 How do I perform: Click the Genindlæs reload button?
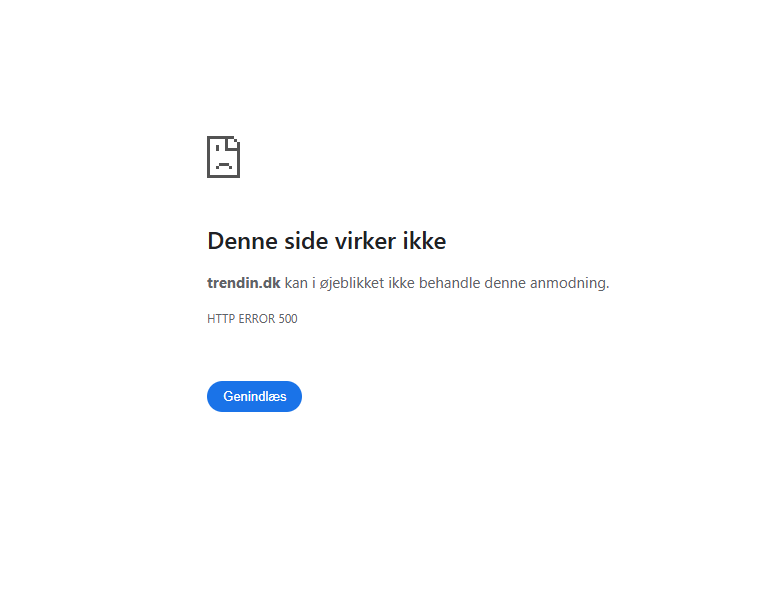click(254, 397)
